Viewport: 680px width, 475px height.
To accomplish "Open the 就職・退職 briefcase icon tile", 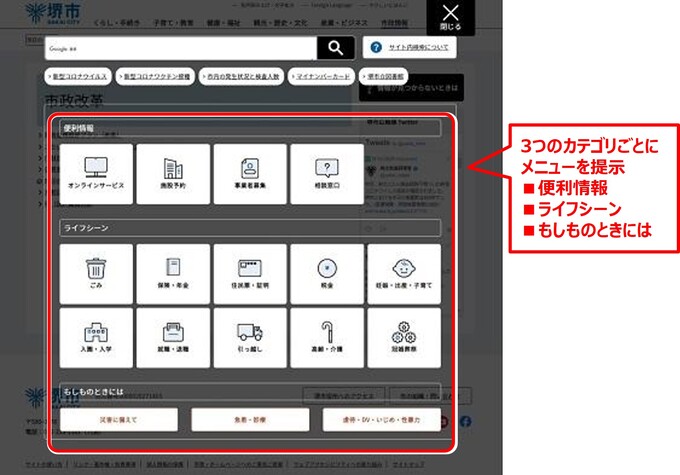I will [x=173, y=337].
